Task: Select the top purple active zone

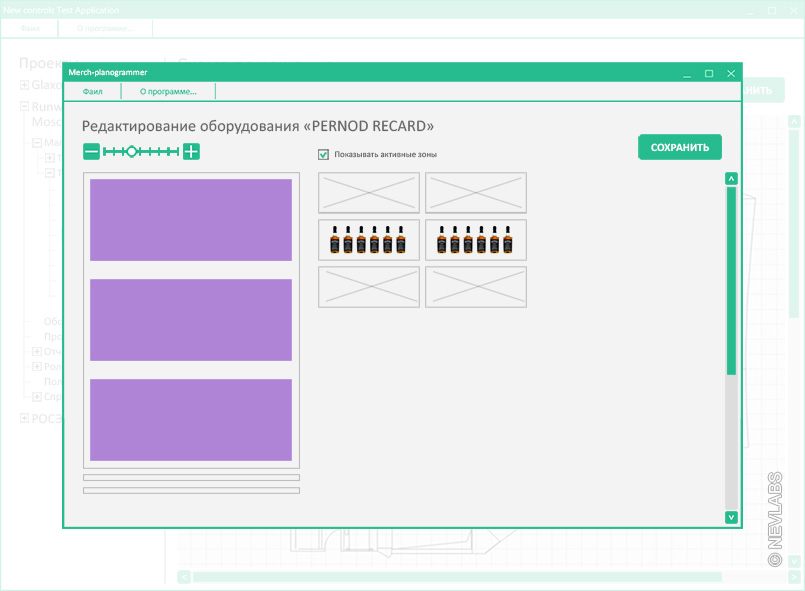Action: point(191,220)
